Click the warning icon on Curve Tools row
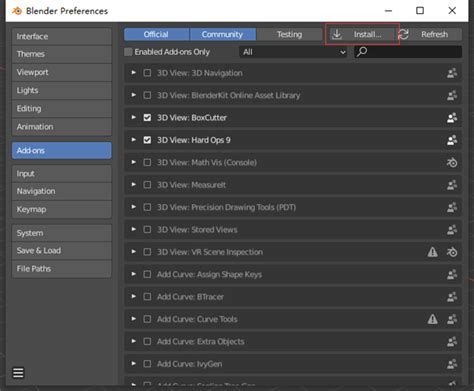This screenshot has height=391, width=474. (x=432, y=319)
